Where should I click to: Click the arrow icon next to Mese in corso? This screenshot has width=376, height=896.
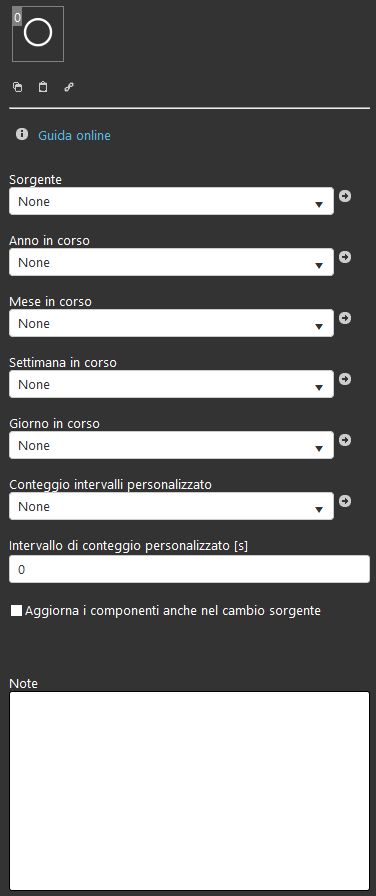pos(345,318)
